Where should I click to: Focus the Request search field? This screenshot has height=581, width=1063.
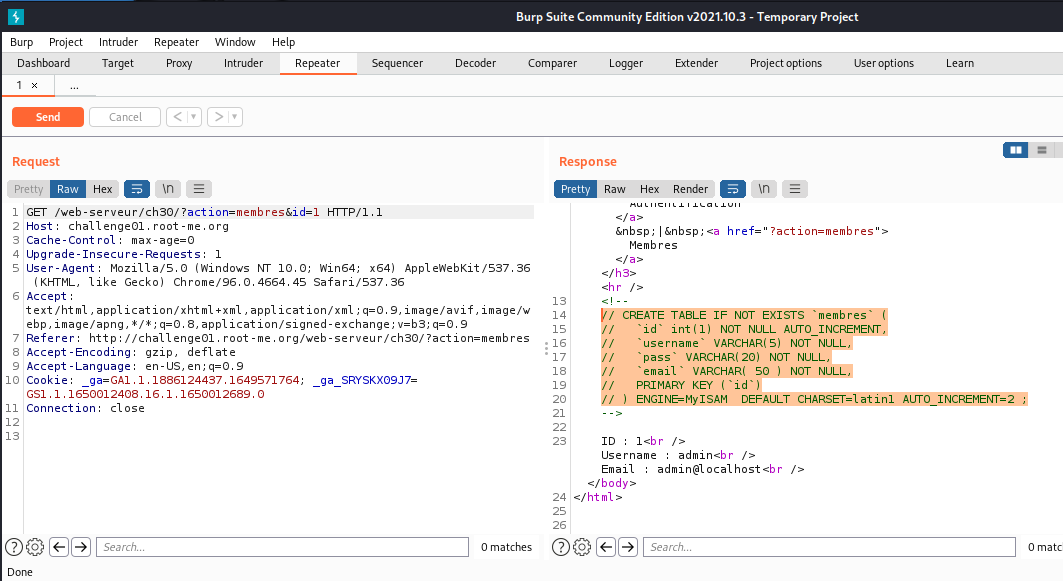coord(283,547)
